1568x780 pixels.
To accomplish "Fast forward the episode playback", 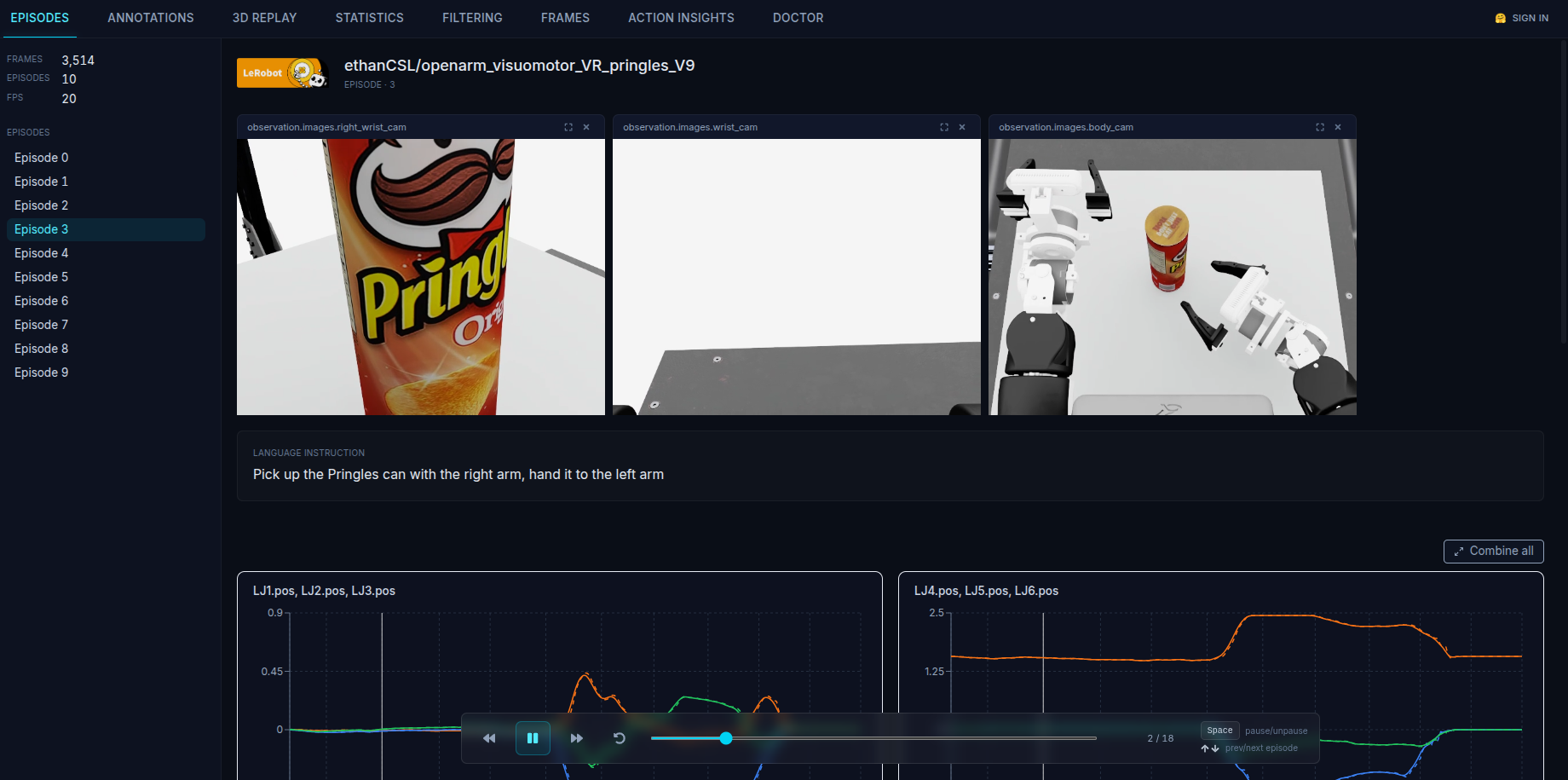I will [577, 738].
